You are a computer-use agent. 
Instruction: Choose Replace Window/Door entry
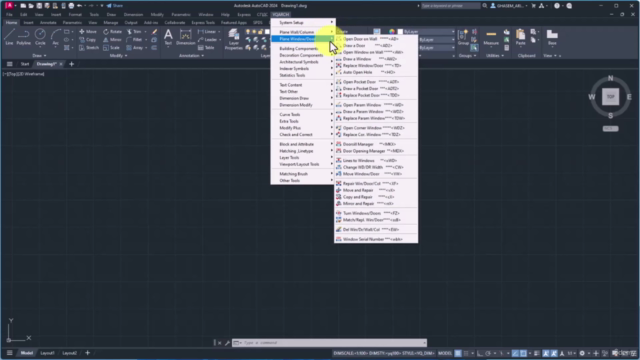click(x=376, y=65)
